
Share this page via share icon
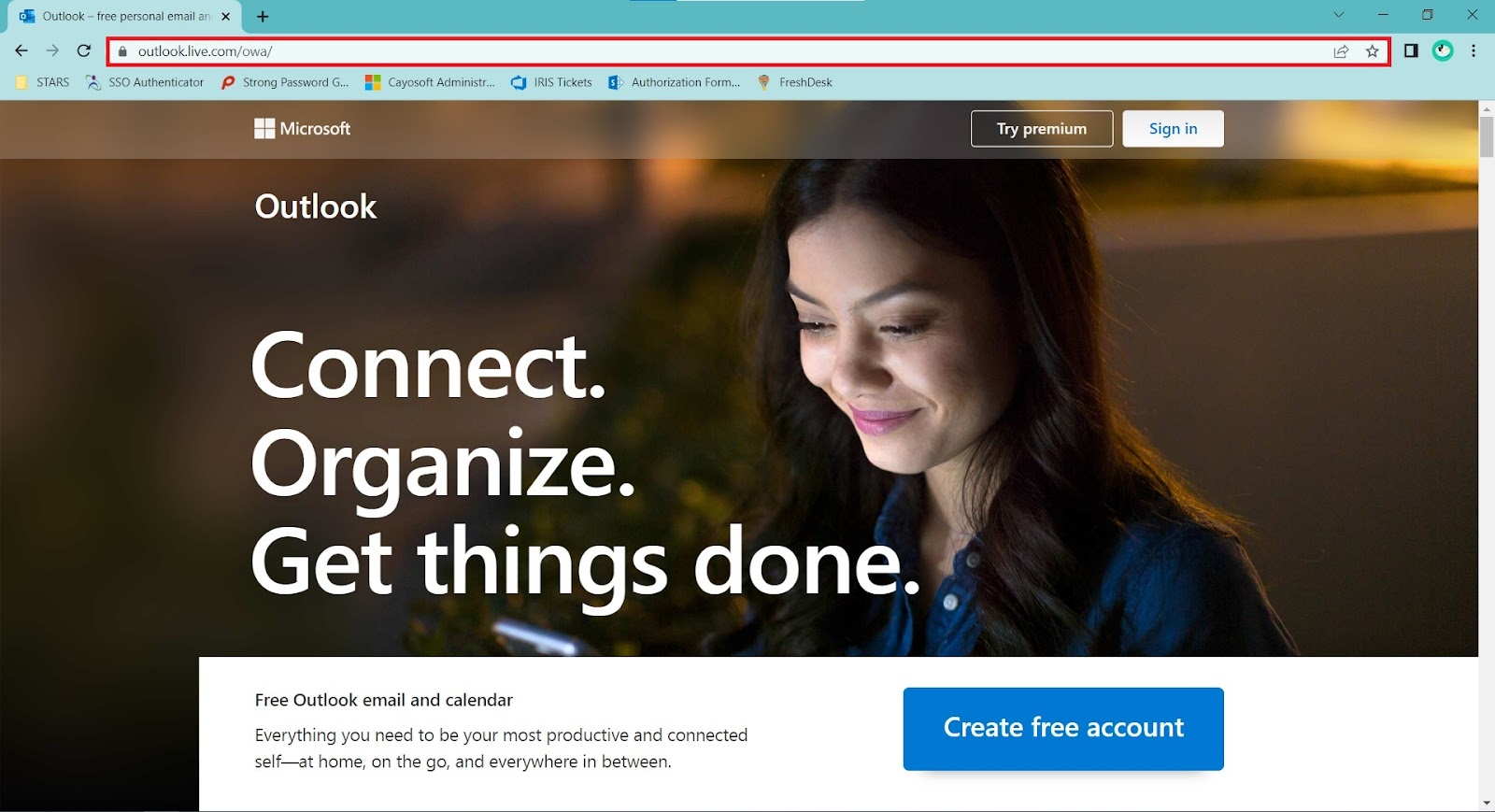pyautogui.click(x=1341, y=51)
